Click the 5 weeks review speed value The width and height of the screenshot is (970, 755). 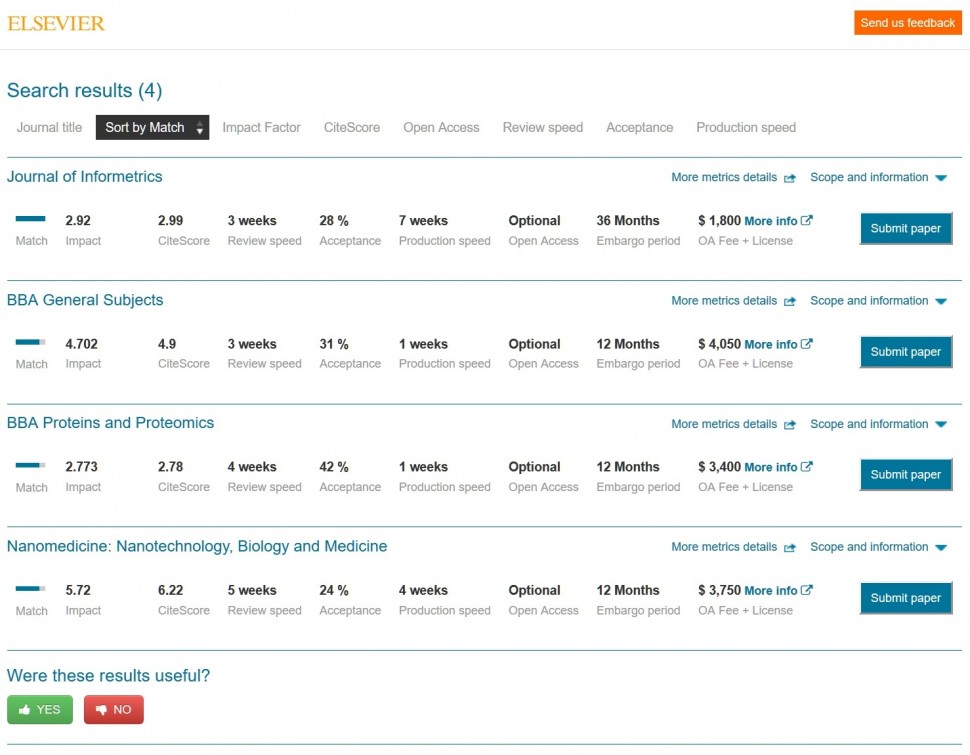252,590
